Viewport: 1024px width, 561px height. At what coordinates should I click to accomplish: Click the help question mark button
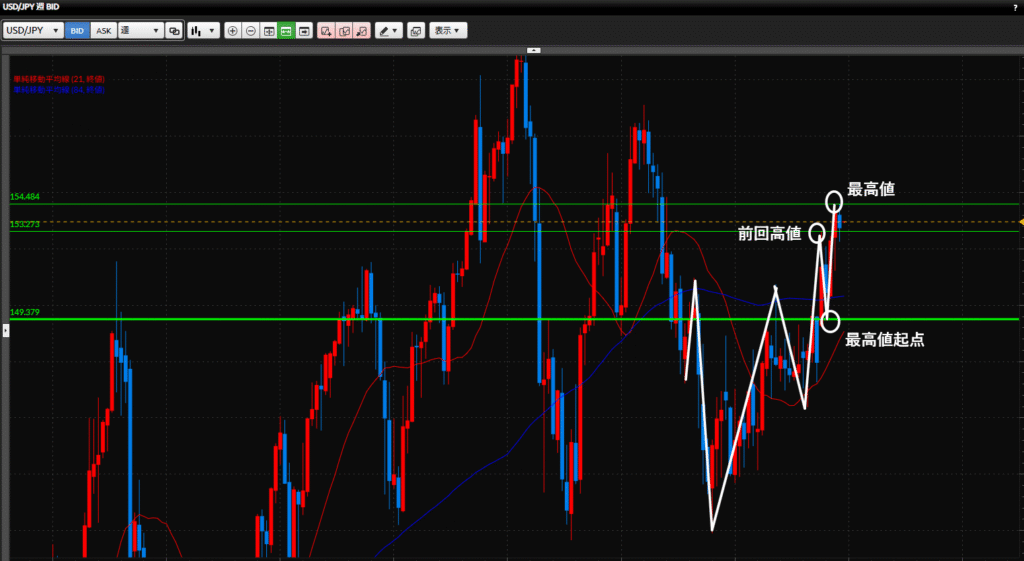(1015, 7)
